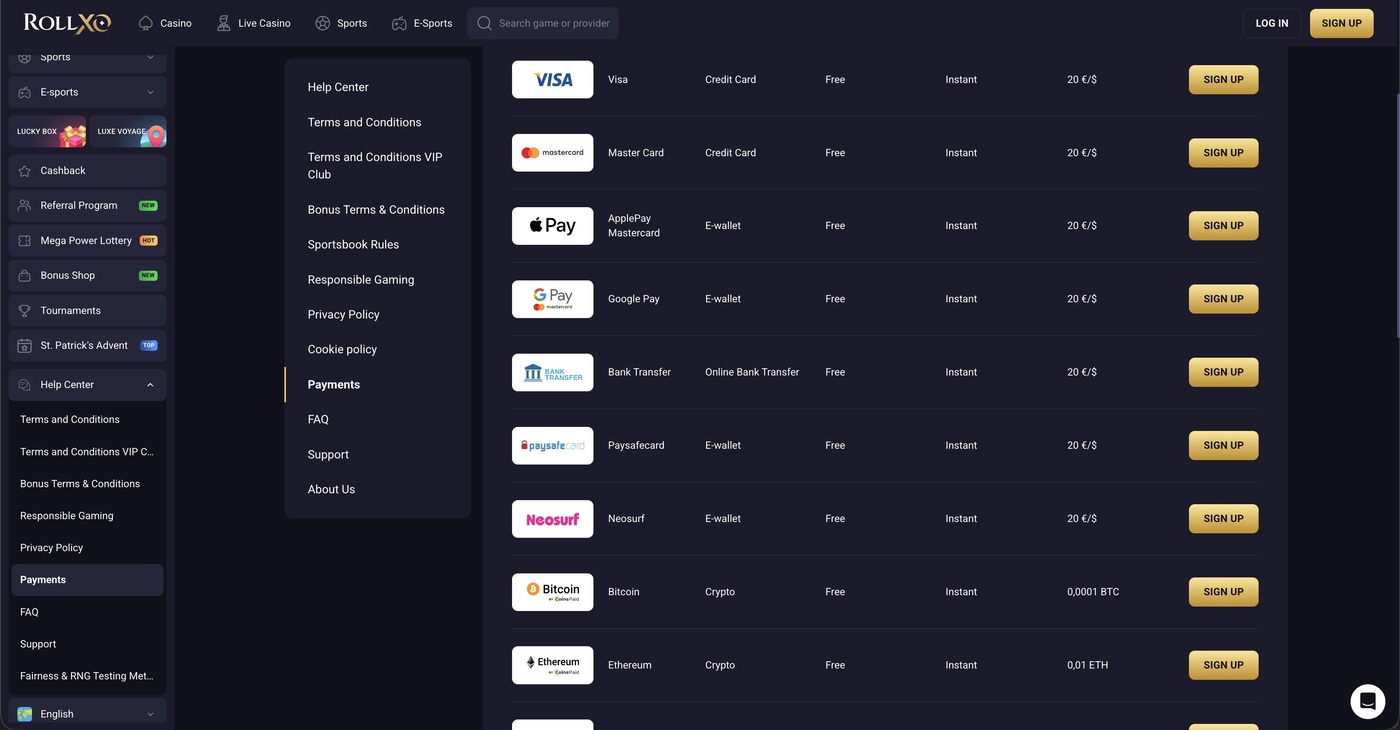Click the Tournaments trophy icon
Viewport: 1400px width, 730px height.
point(25,311)
